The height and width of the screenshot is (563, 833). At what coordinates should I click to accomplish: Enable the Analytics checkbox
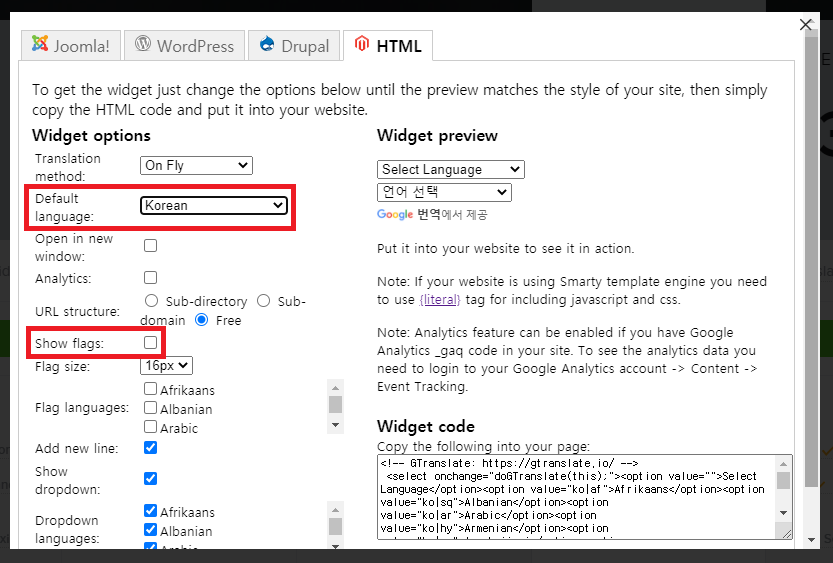[150, 278]
